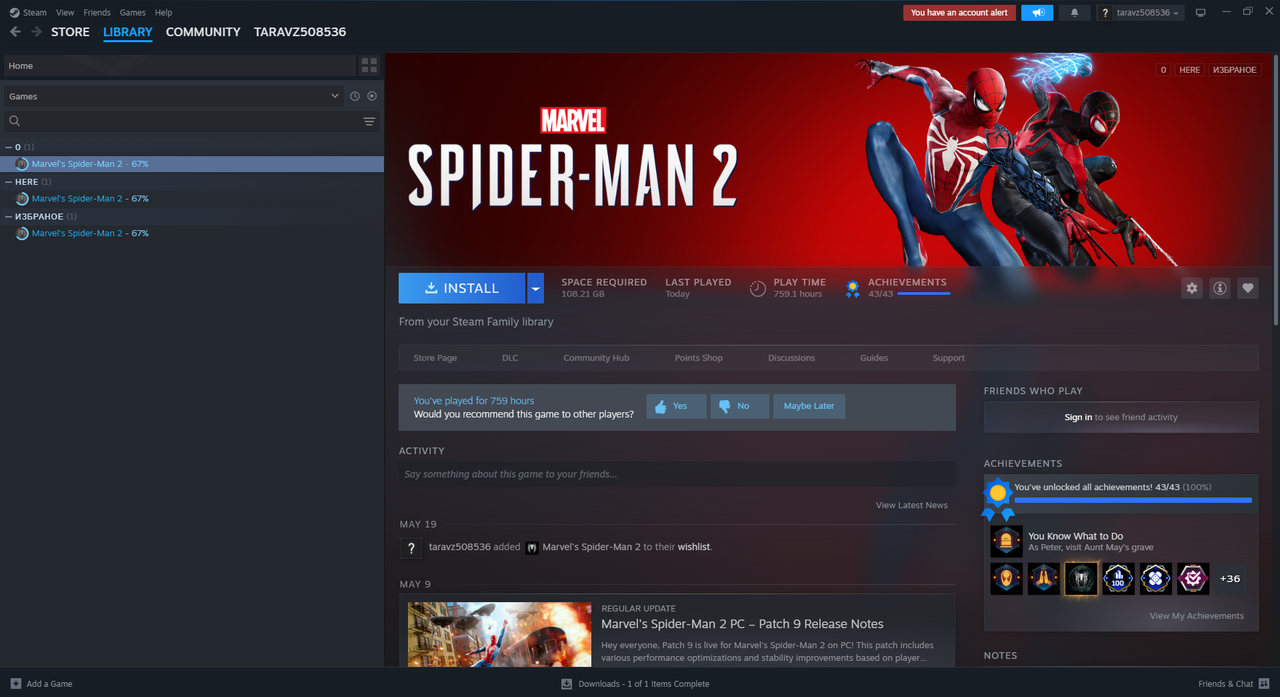Image resolution: width=1280 pixels, height=697 pixels.
Task: Go back with the left arrow
Action: (15, 32)
